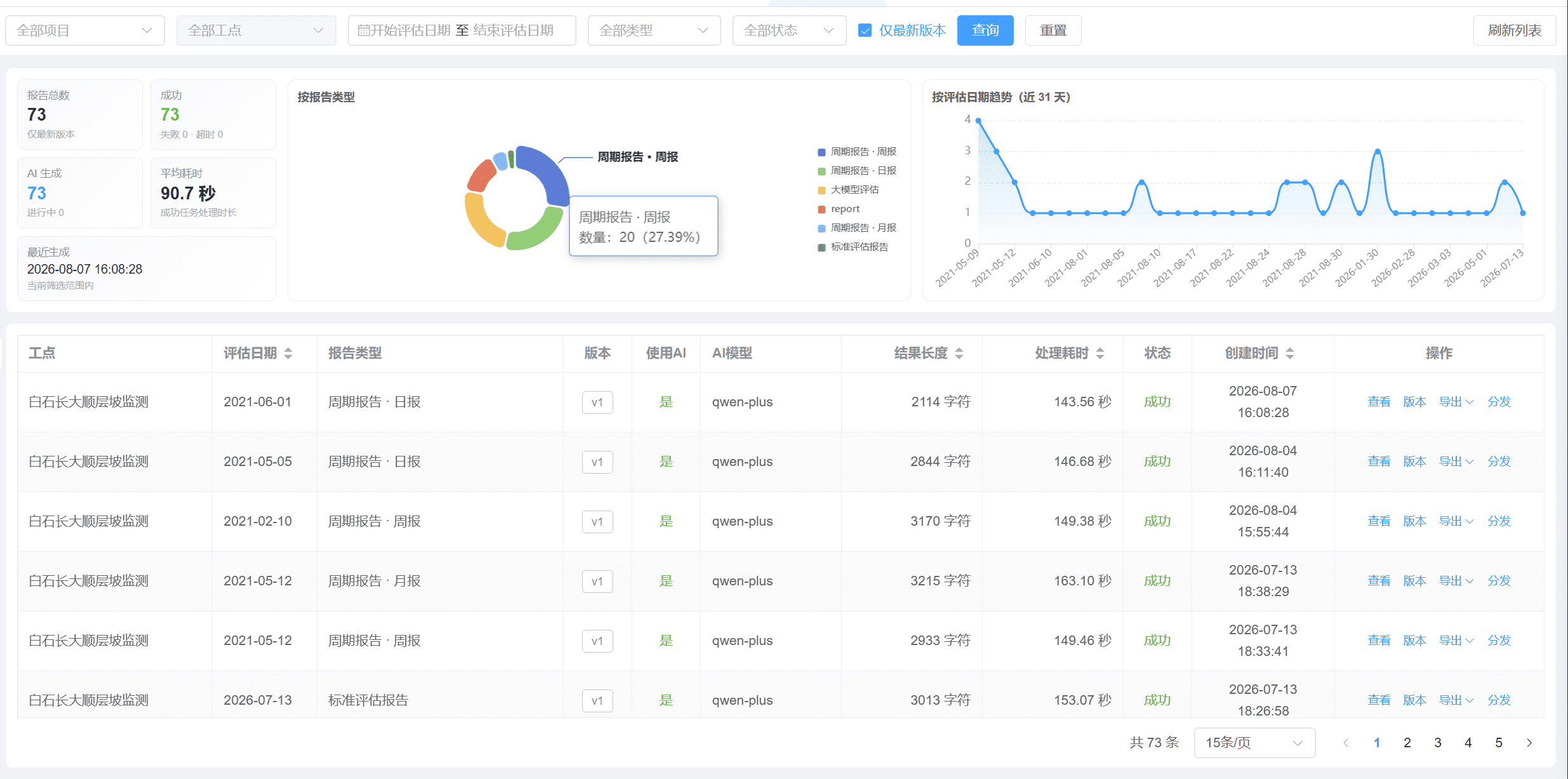Sort by 处理耗时 column arrows
Screen dimensions: 1568x779
1100,354
